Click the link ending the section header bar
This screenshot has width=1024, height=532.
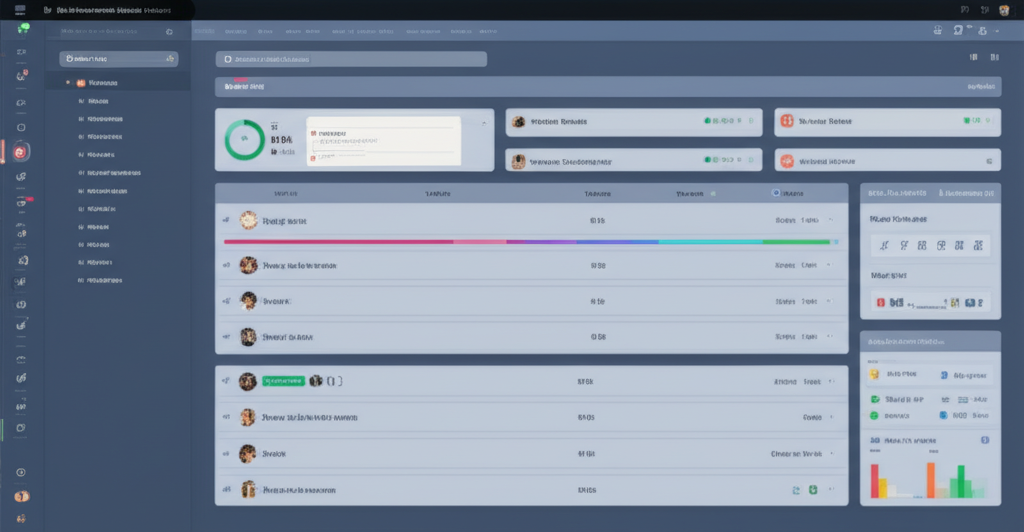(x=981, y=86)
